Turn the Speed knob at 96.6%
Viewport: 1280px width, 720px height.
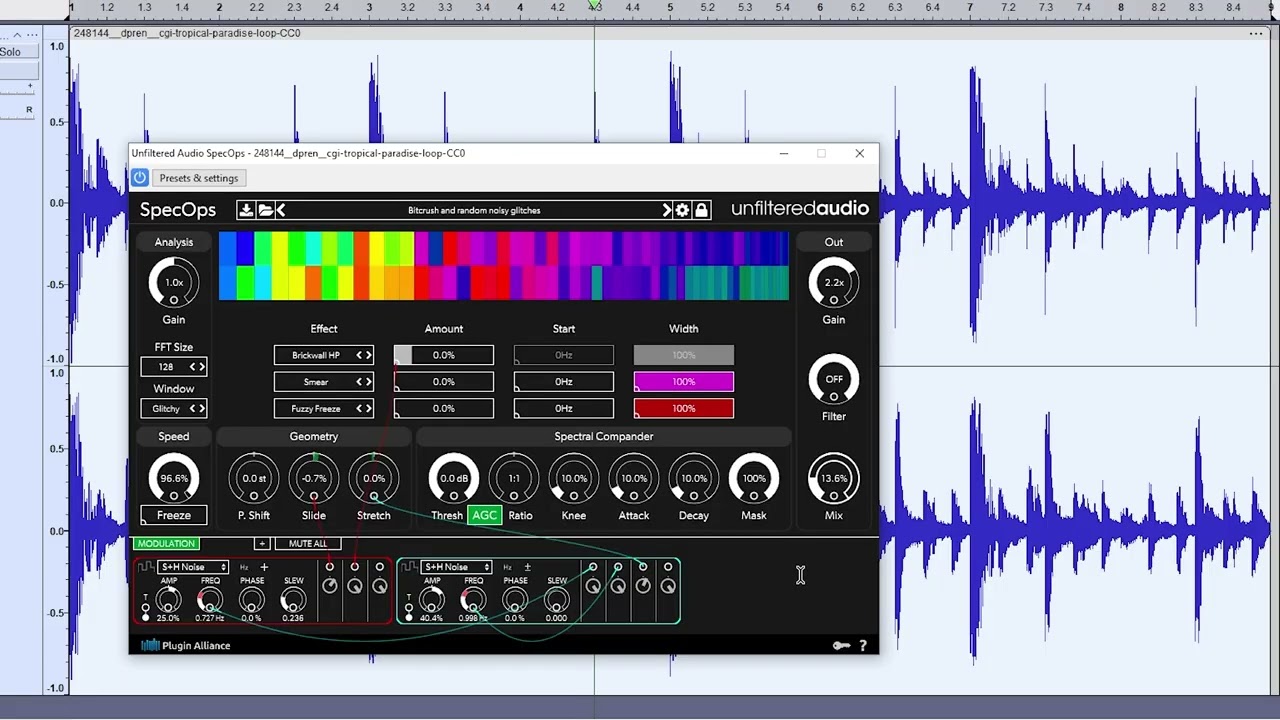coord(173,479)
